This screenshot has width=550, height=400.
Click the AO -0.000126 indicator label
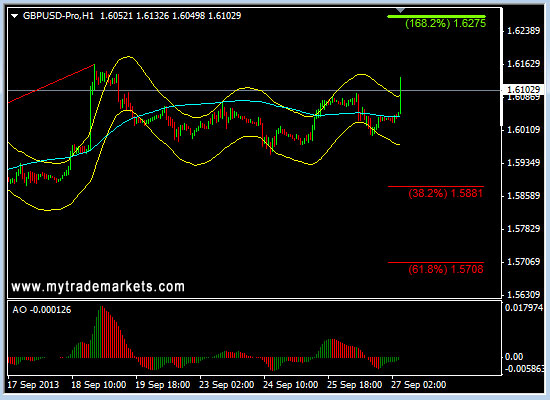point(42,310)
